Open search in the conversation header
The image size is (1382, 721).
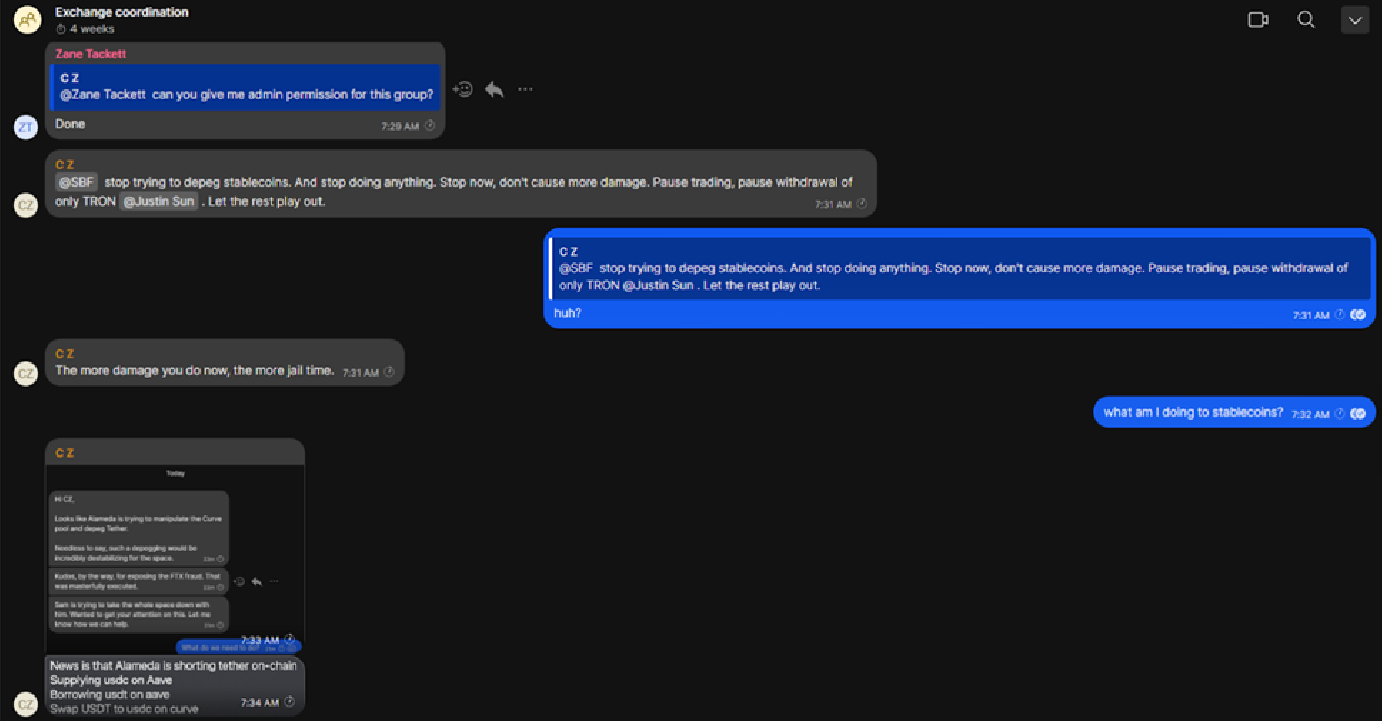pos(1306,20)
